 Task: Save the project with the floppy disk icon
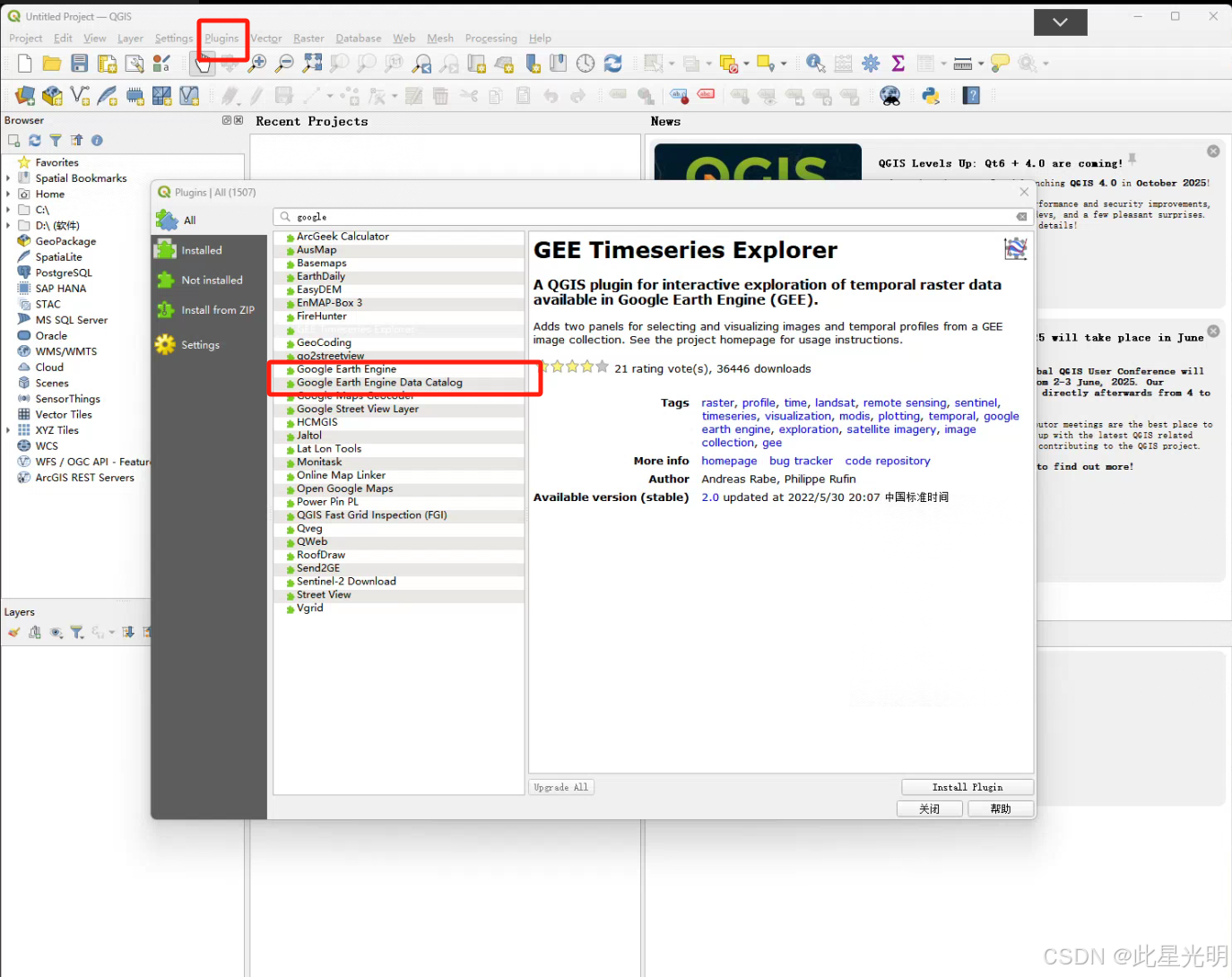pos(80,63)
